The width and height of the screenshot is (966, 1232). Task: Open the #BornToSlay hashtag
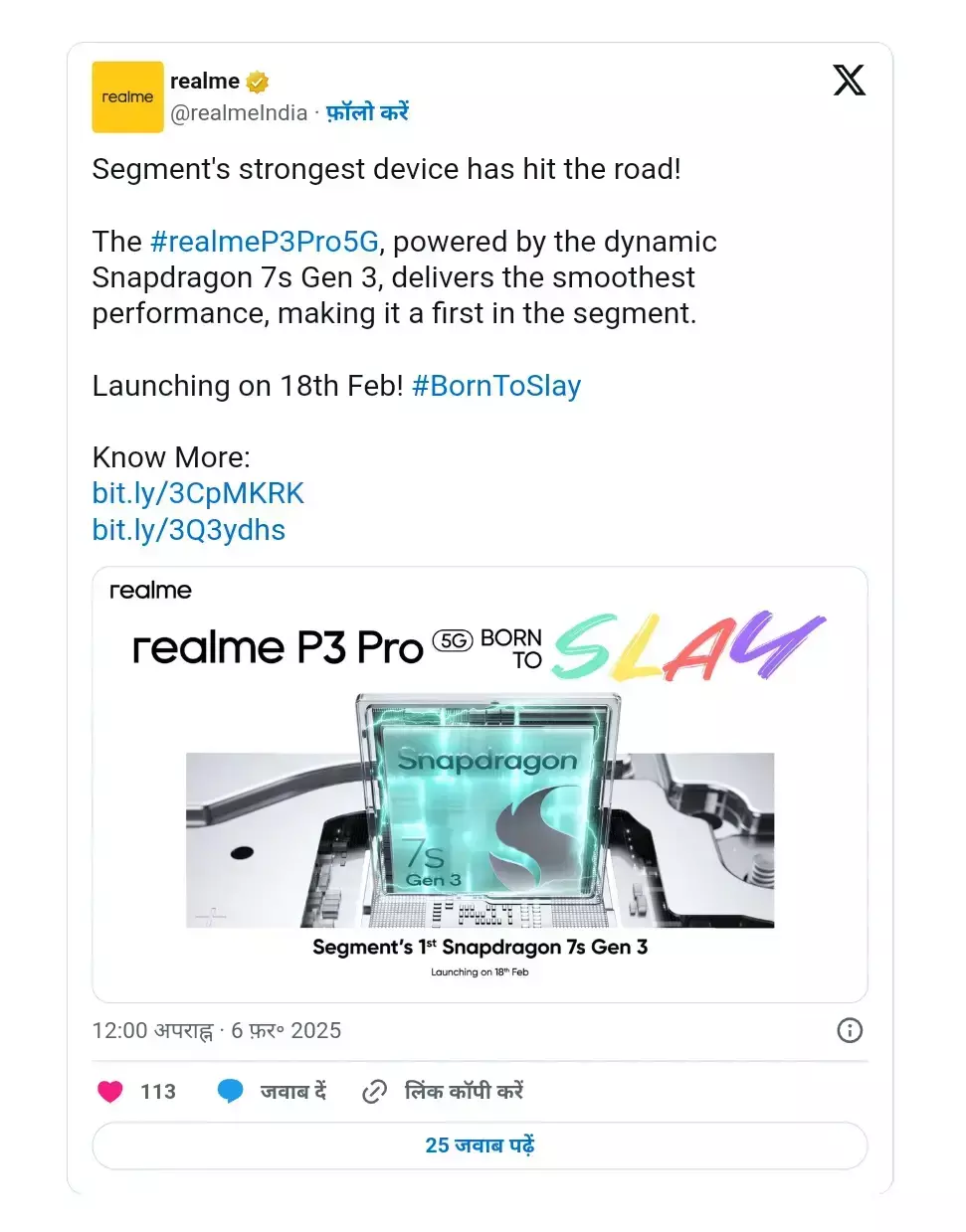[x=496, y=386]
